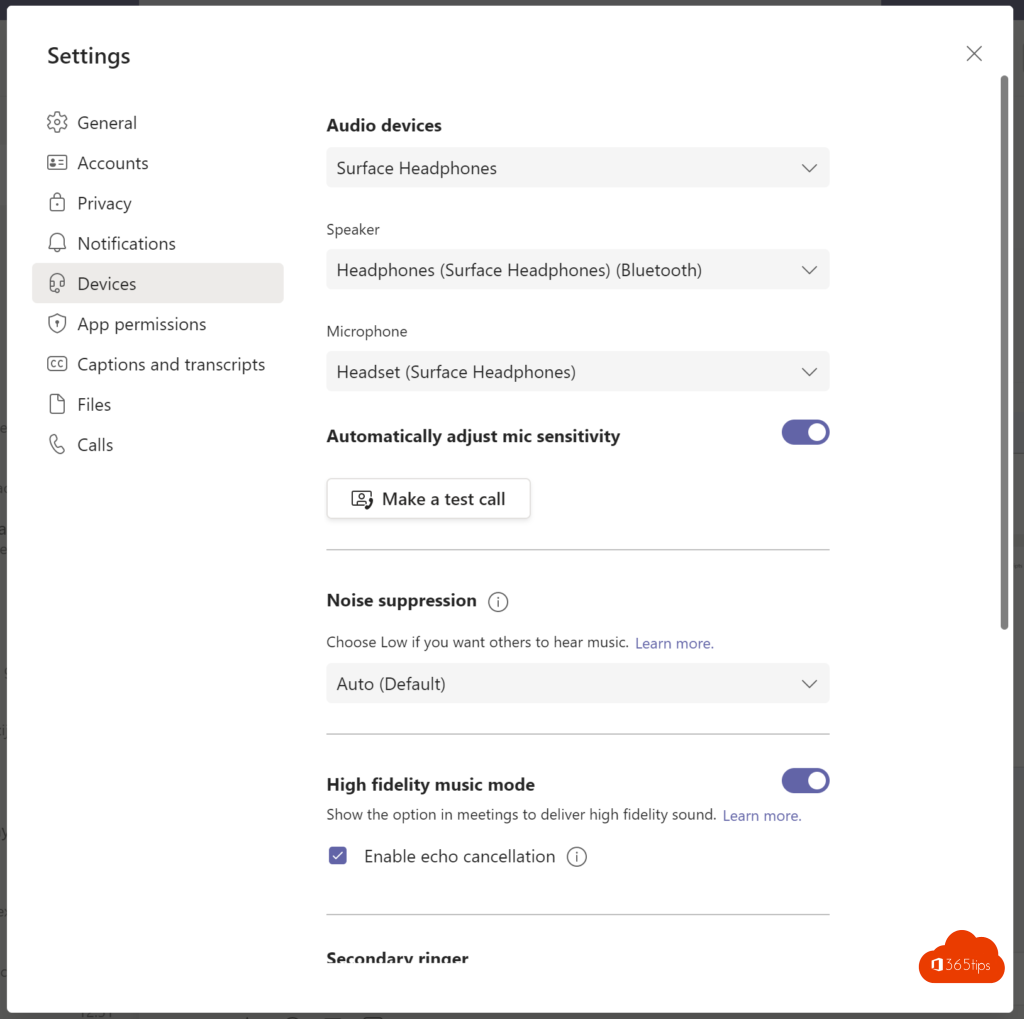1024x1019 pixels.
Task: Go to Accounts settings
Action: click(x=157, y=163)
